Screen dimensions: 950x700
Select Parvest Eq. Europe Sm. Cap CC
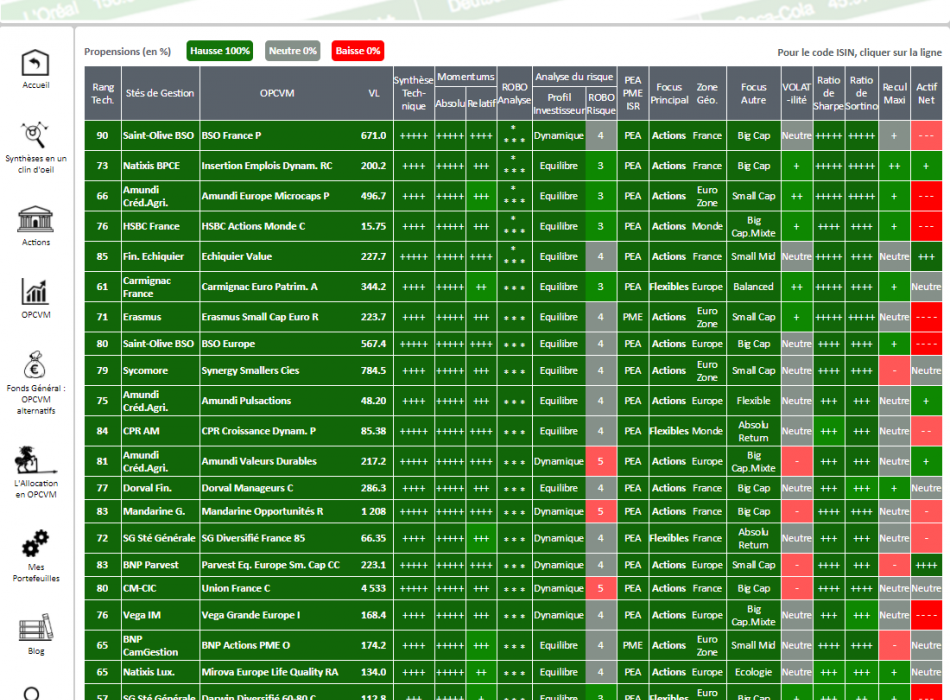click(513, 565)
